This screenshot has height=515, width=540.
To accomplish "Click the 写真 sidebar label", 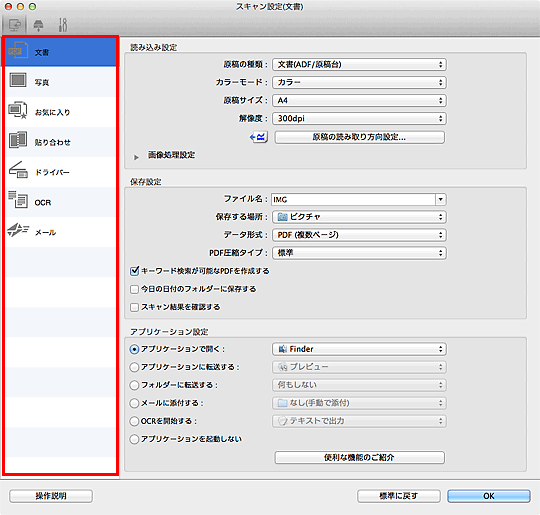I will 42,83.
